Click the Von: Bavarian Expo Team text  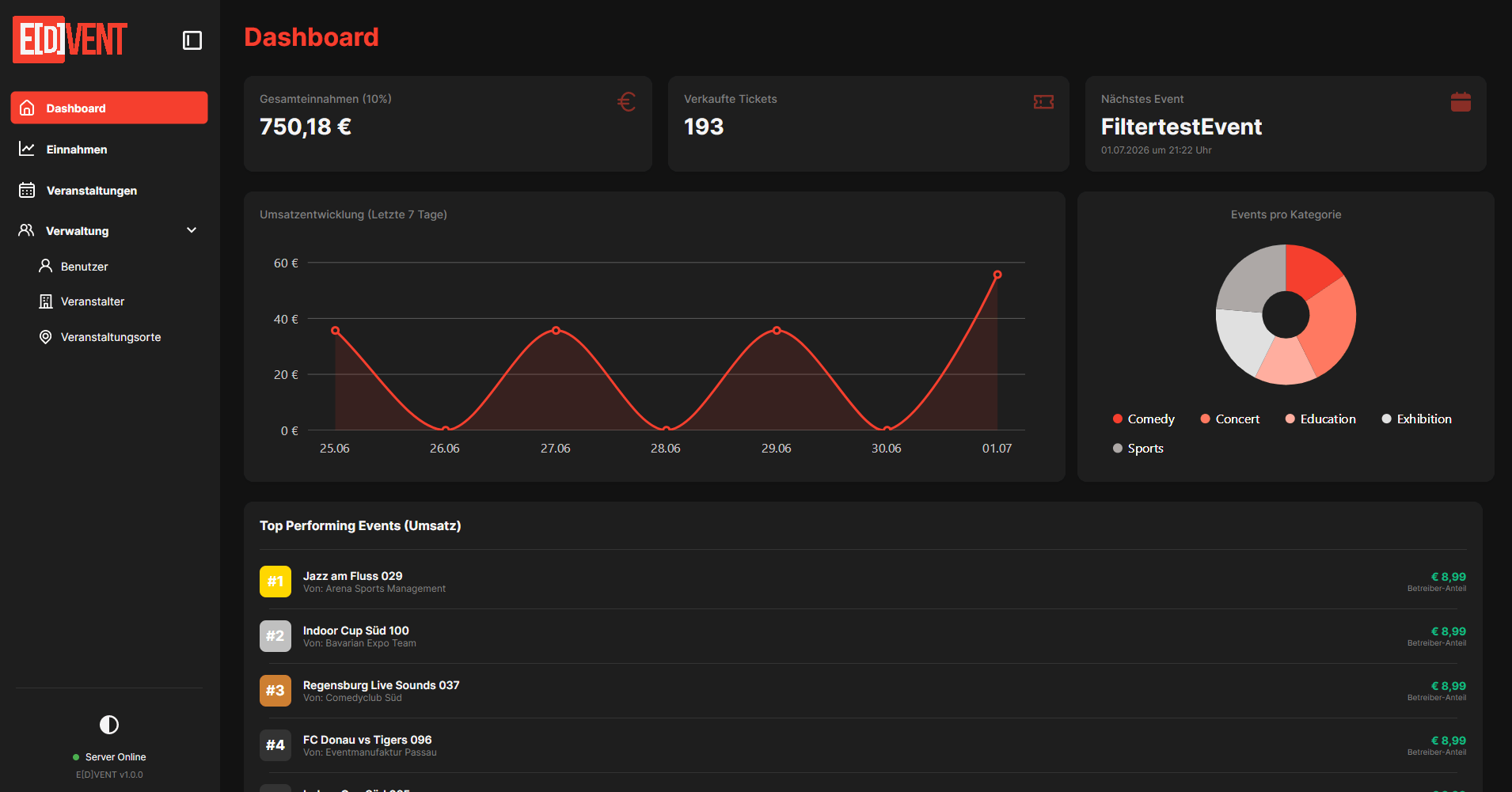click(x=359, y=643)
